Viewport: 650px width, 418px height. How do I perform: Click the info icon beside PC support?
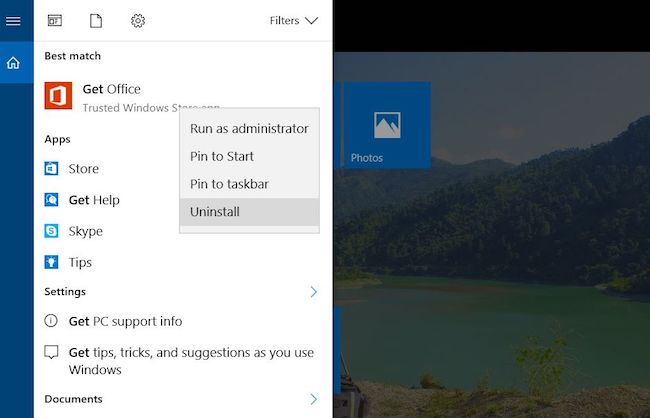coord(51,321)
